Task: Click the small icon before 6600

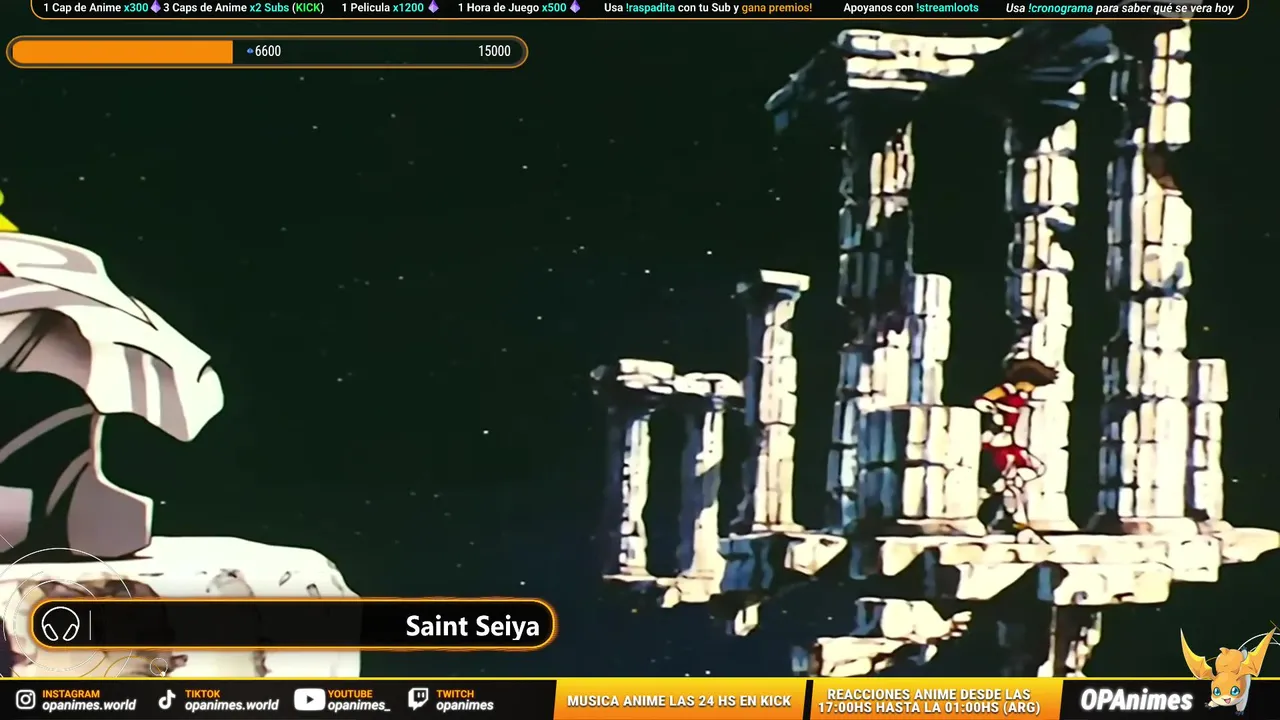Action: pyautogui.click(x=250, y=51)
